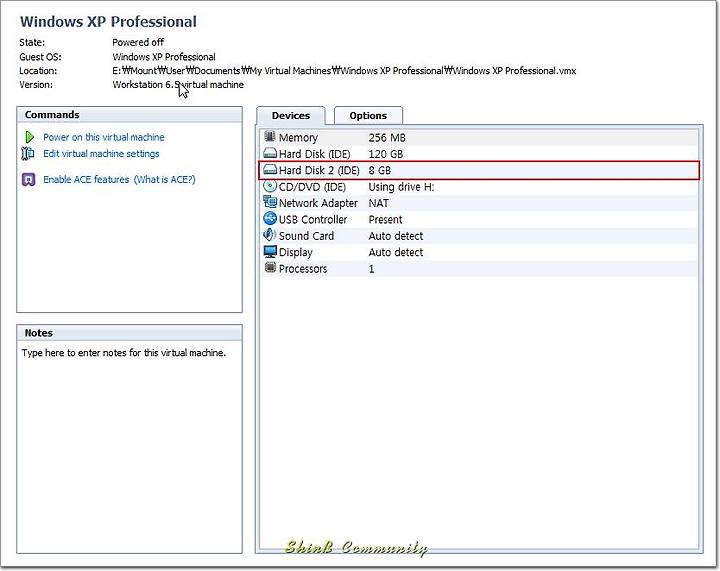Select the Hard Disk 2 (IDE) label

(319, 171)
